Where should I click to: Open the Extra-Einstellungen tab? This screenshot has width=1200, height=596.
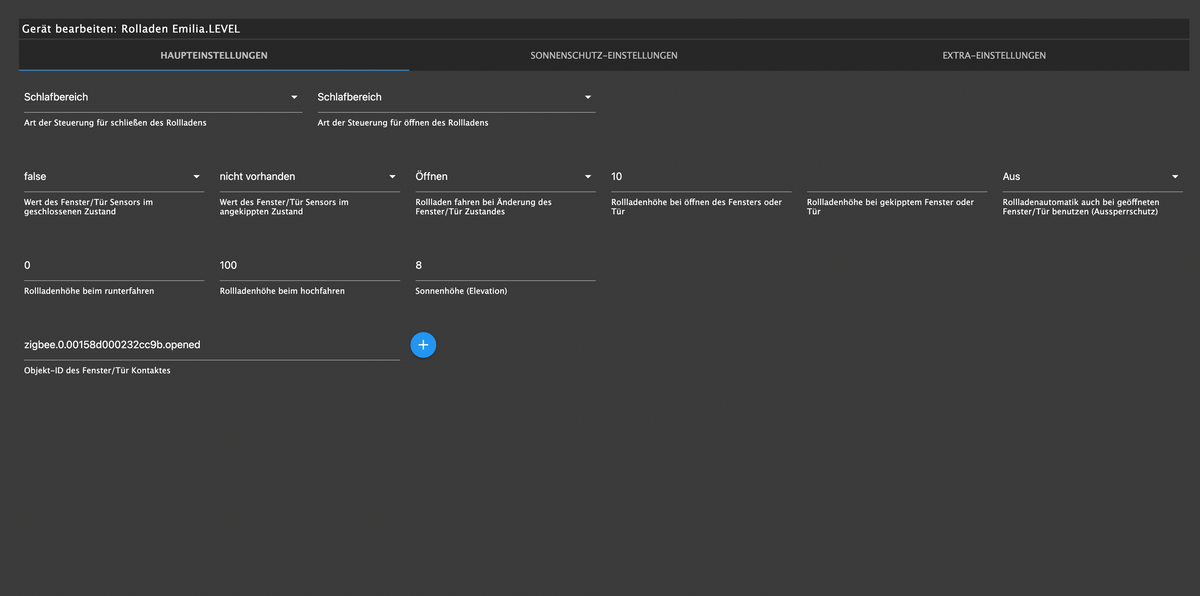994,55
